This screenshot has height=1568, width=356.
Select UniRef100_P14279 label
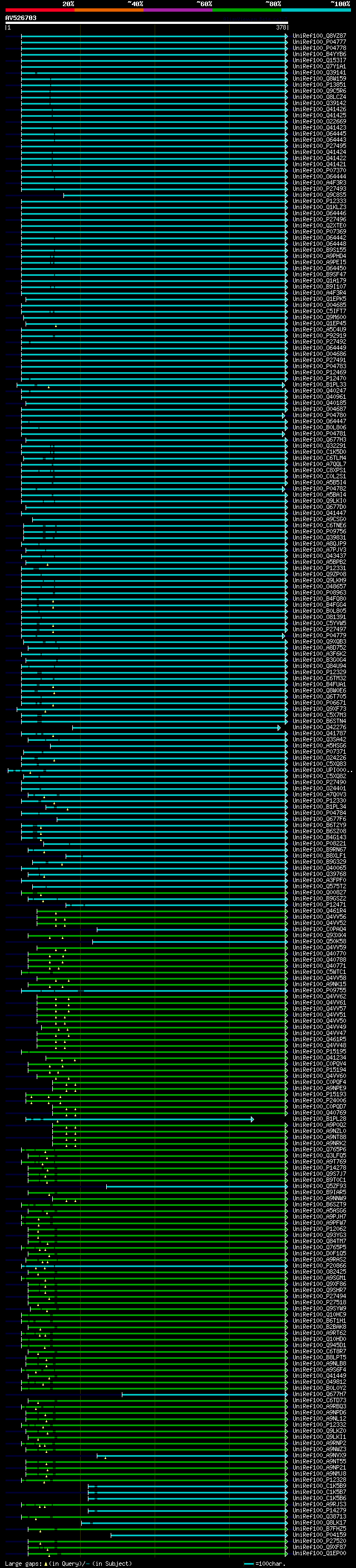tap(319, 1511)
